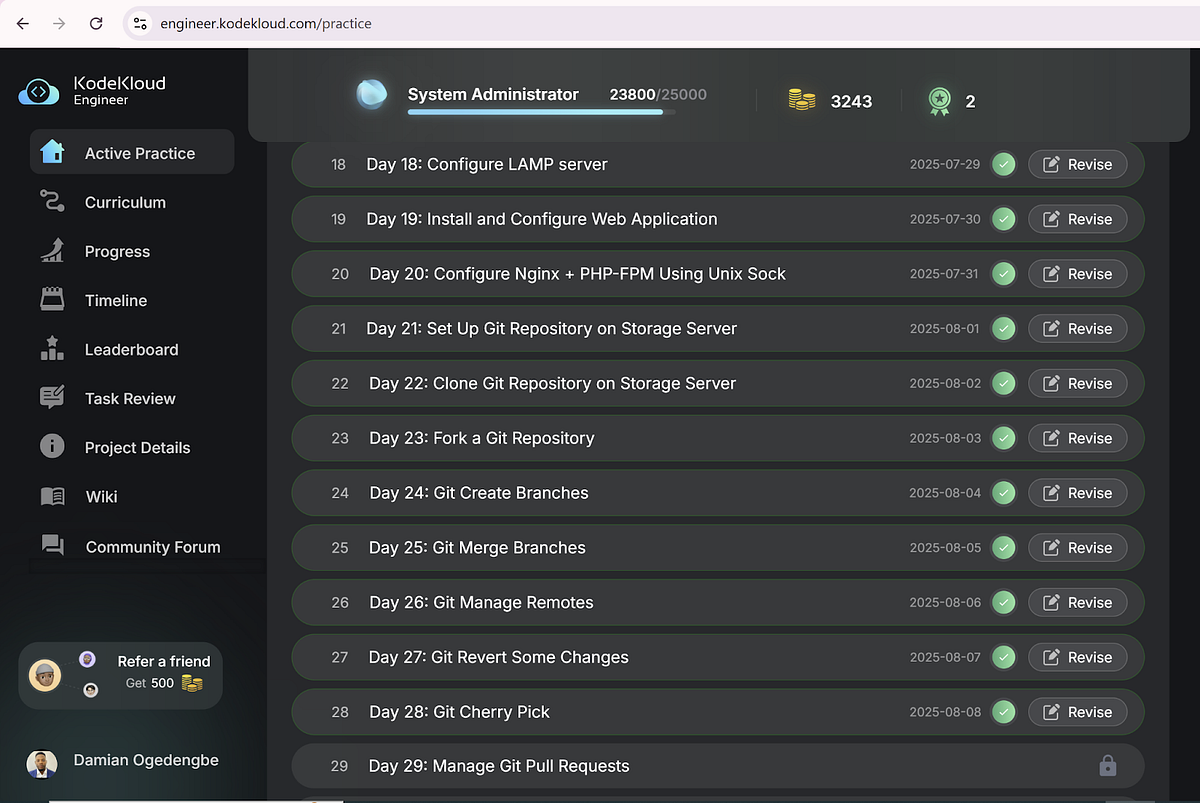Click the Progress chart icon
The image size is (1200, 803).
[52, 251]
